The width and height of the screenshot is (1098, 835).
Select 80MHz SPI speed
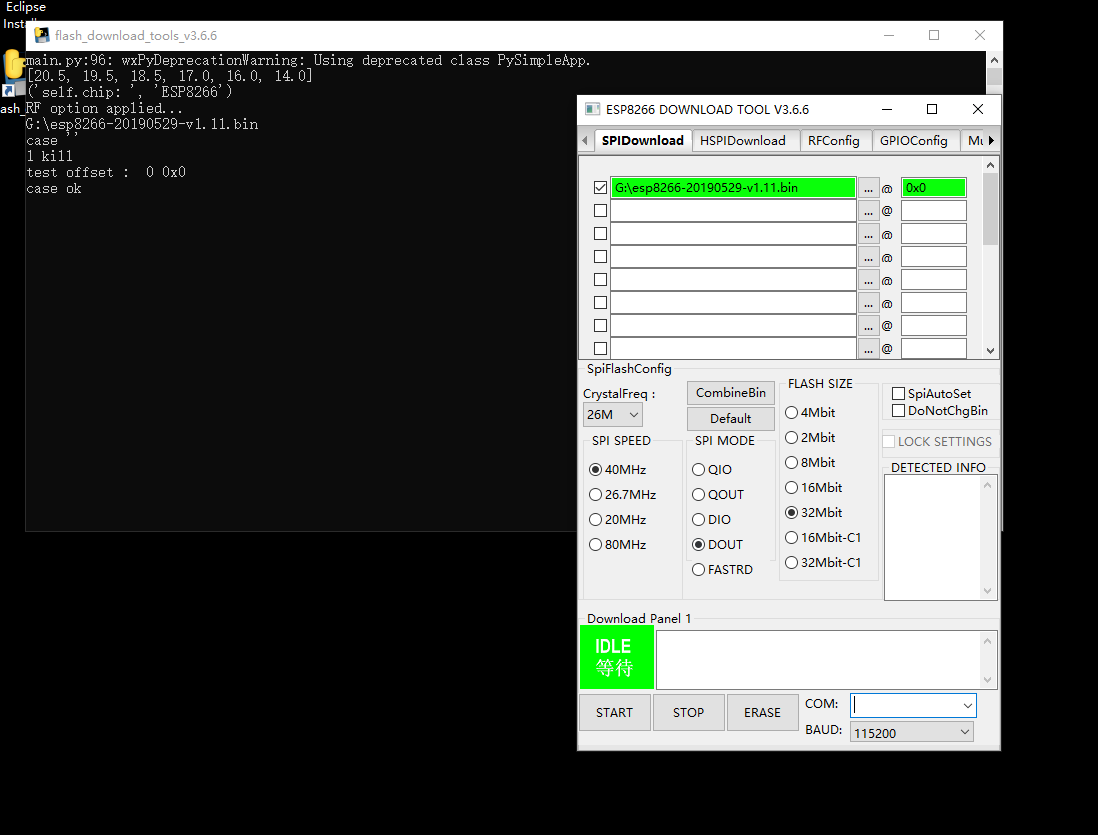pyautogui.click(x=596, y=544)
